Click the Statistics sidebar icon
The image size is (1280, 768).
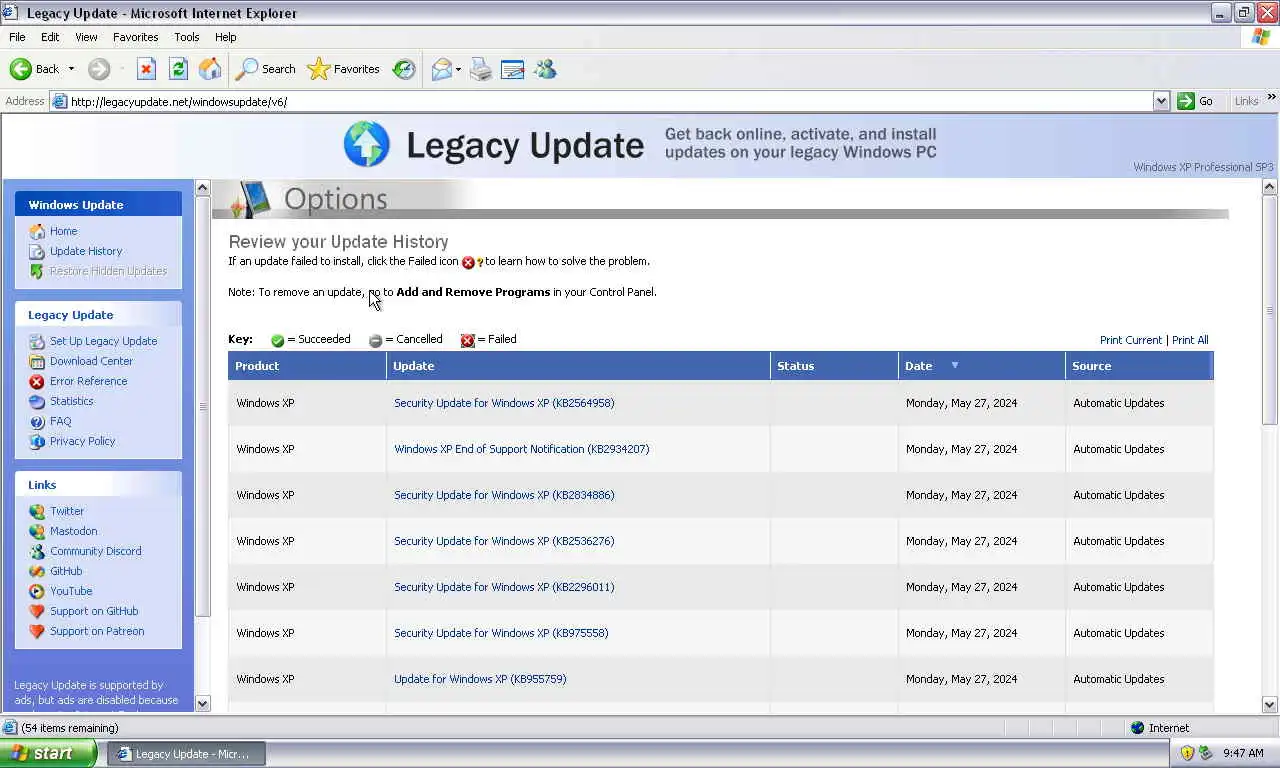(37, 401)
